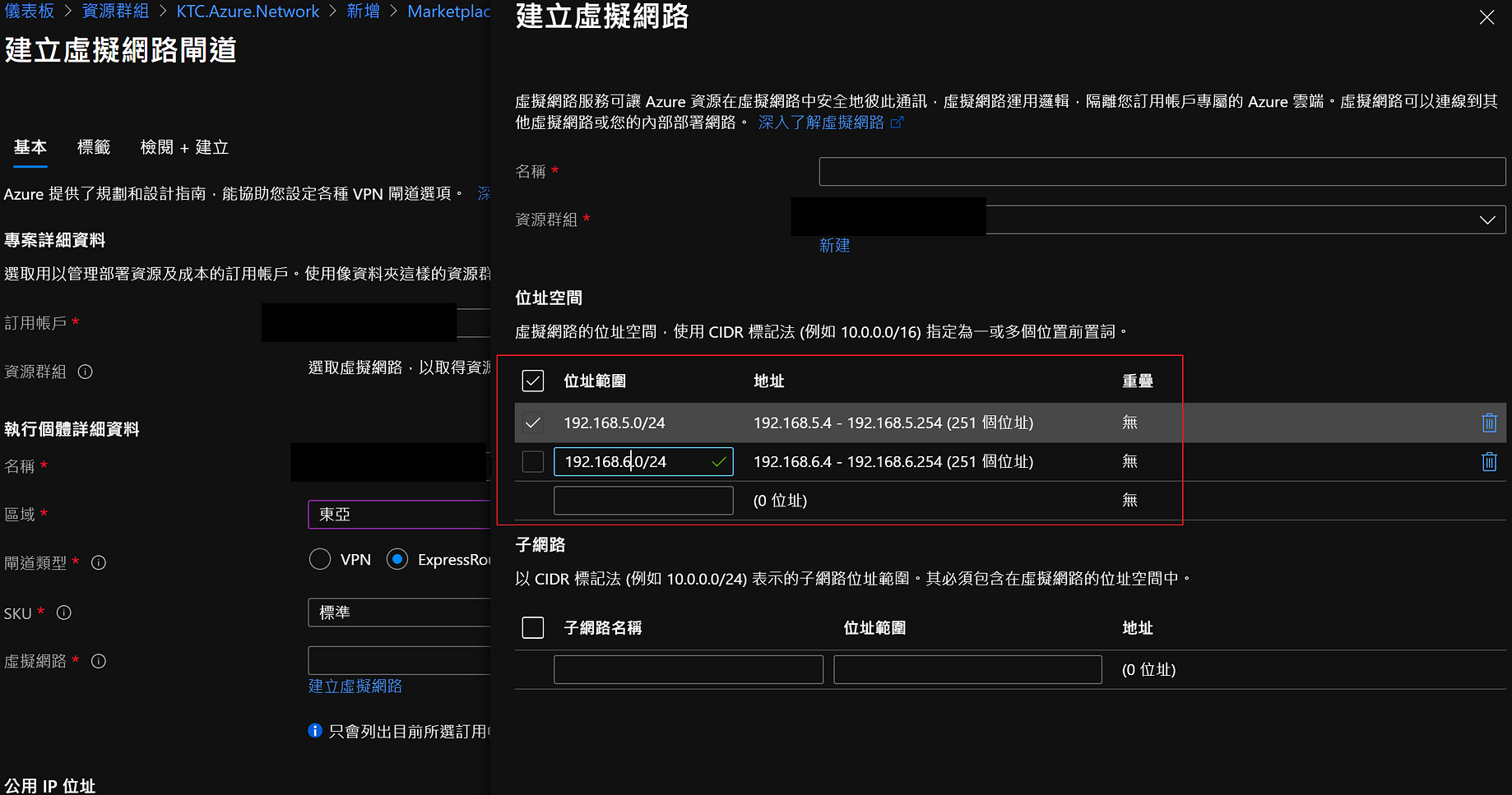Uncheck the 192.168.5.0/24 address range
The image size is (1512, 795).
[532, 423]
